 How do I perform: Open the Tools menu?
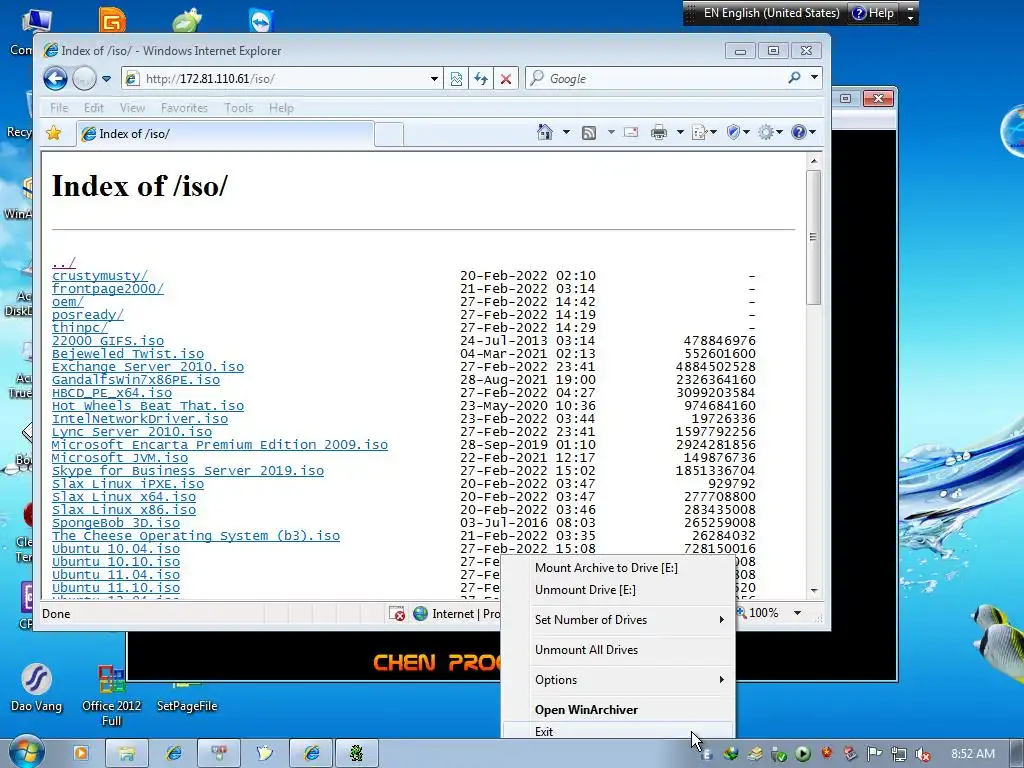tap(238, 108)
